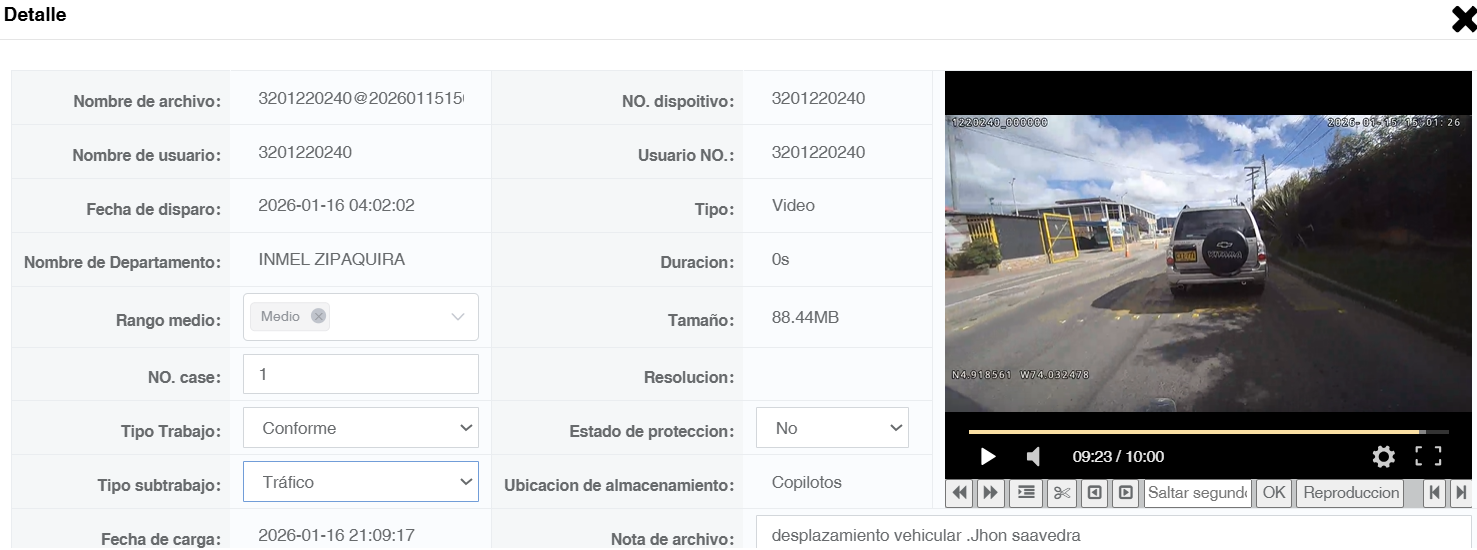Remove the Medio tag

coord(318,316)
